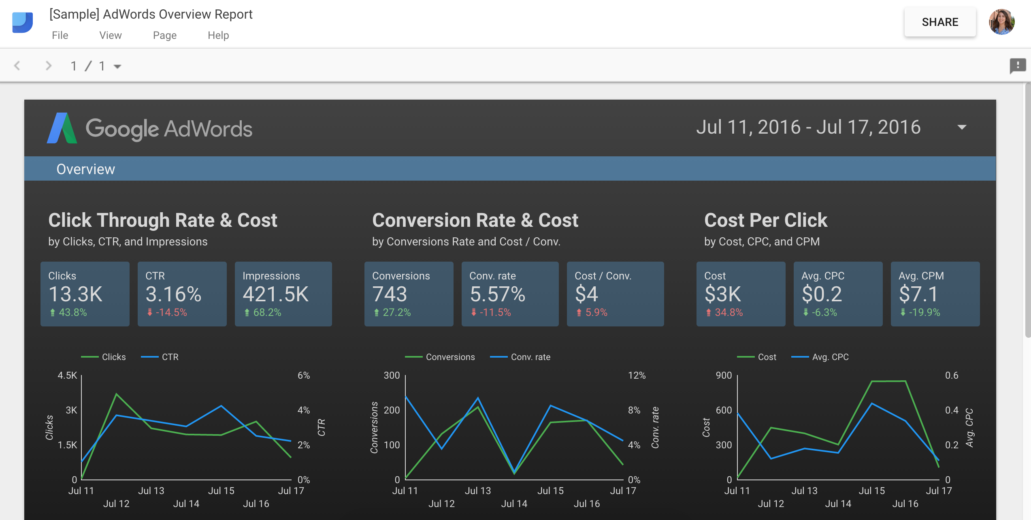Toggle the Conv. rate legend entry

pyautogui.click(x=521, y=357)
